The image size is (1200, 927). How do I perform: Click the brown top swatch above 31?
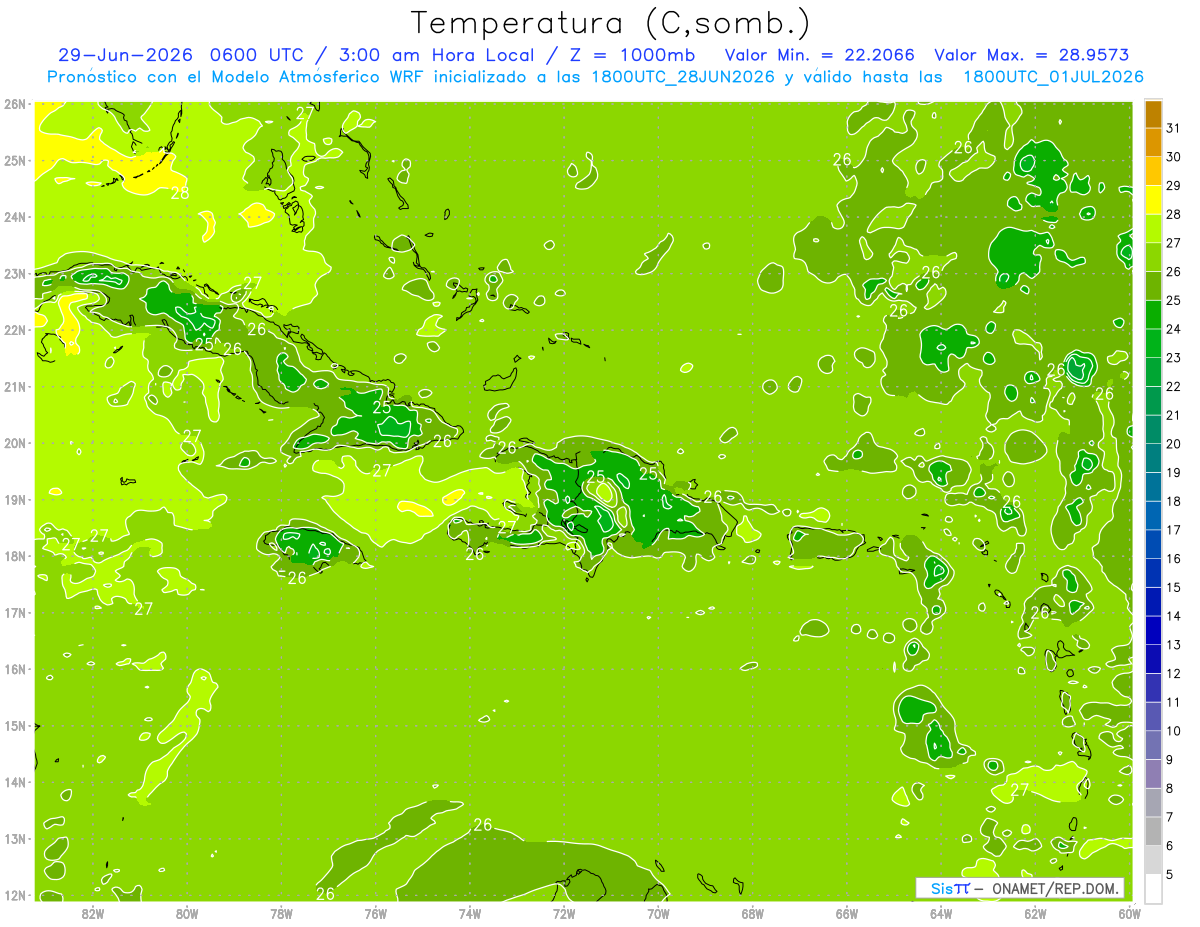(1153, 113)
